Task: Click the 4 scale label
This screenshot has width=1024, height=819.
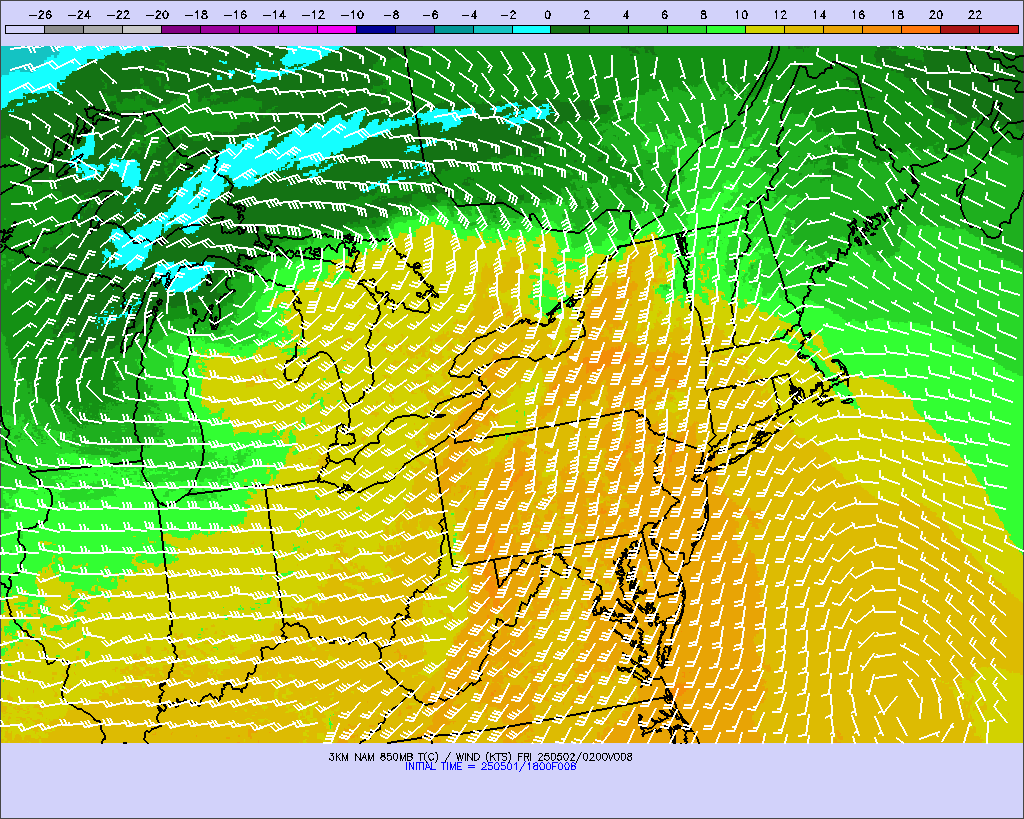Action: point(626,14)
